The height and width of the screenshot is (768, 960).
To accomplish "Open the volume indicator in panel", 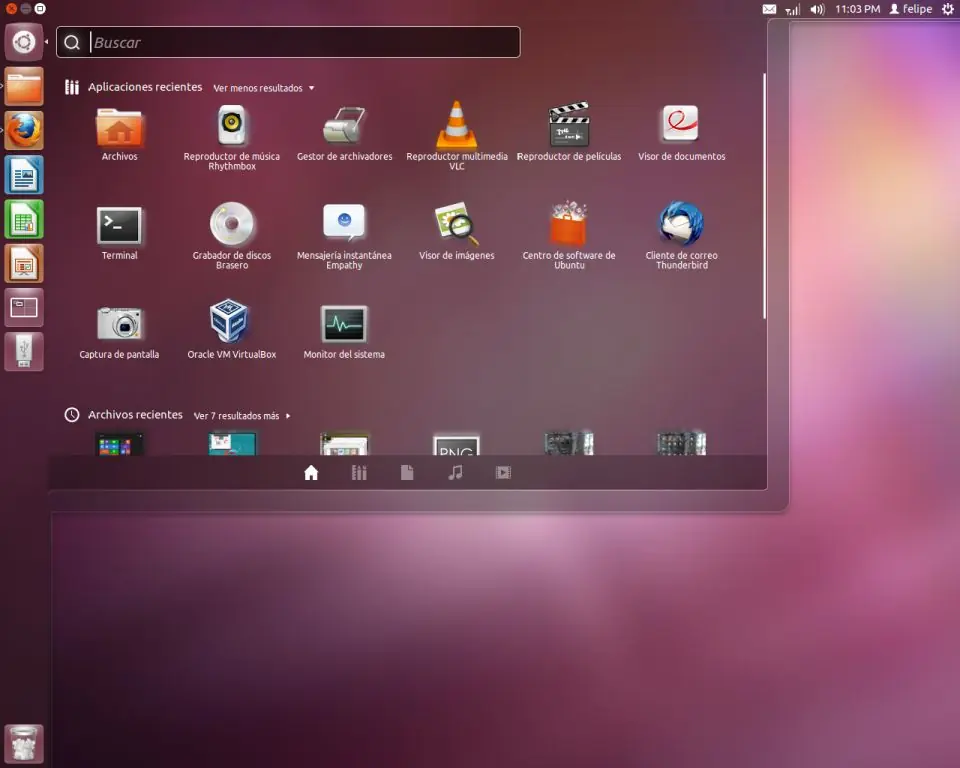I will pyautogui.click(x=817, y=9).
